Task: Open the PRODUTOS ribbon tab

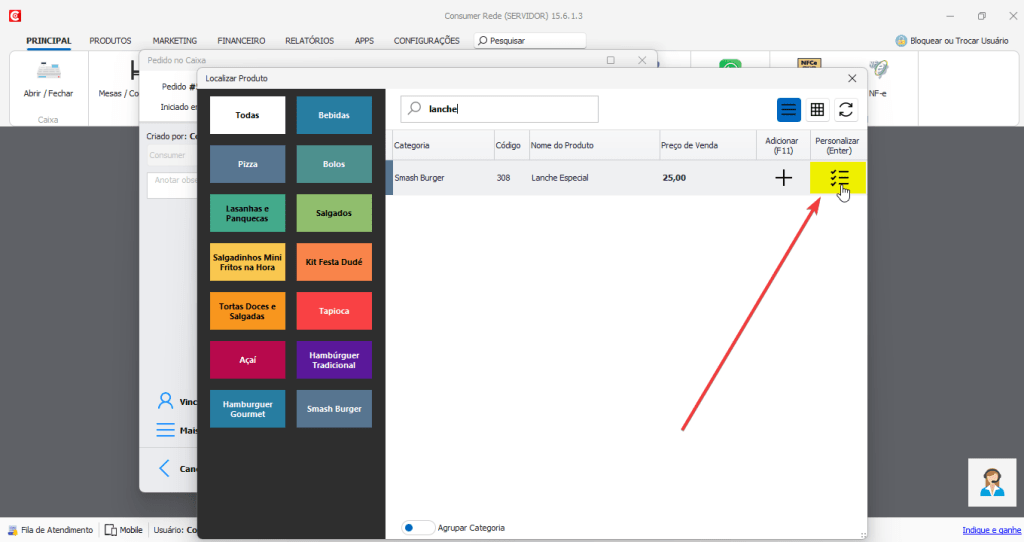Action: [x=110, y=41]
